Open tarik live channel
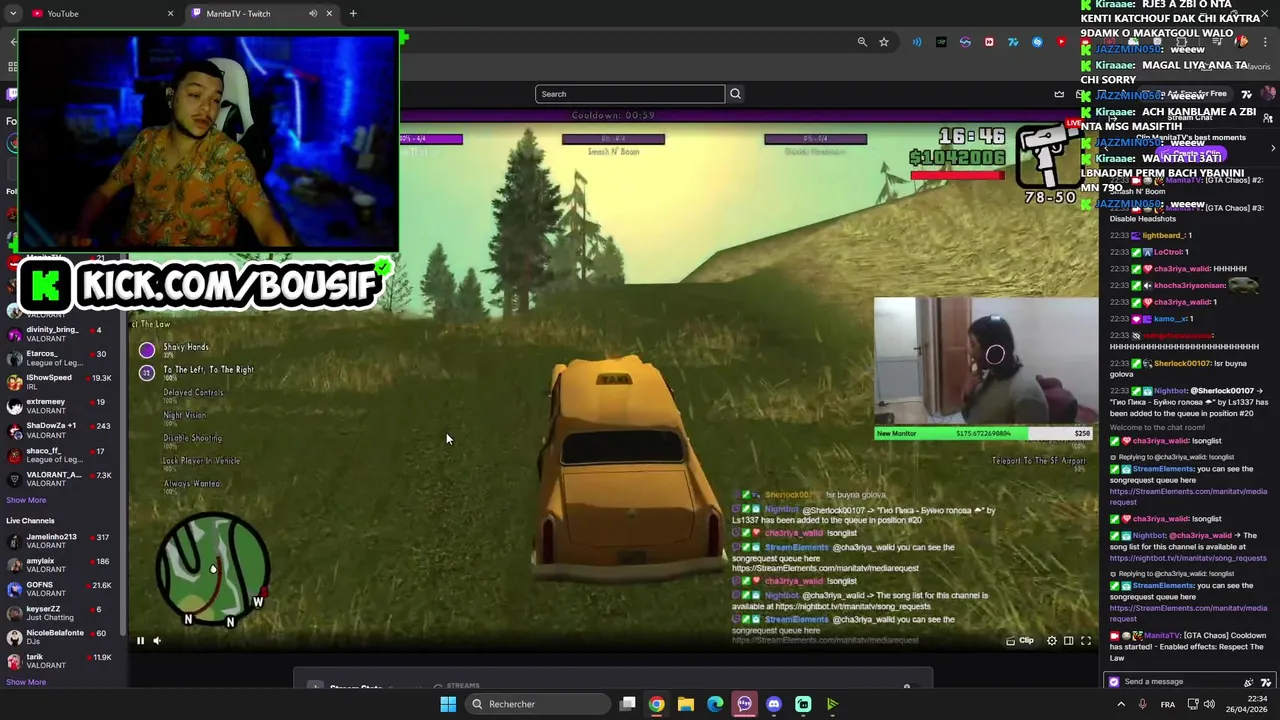 (x=60, y=661)
